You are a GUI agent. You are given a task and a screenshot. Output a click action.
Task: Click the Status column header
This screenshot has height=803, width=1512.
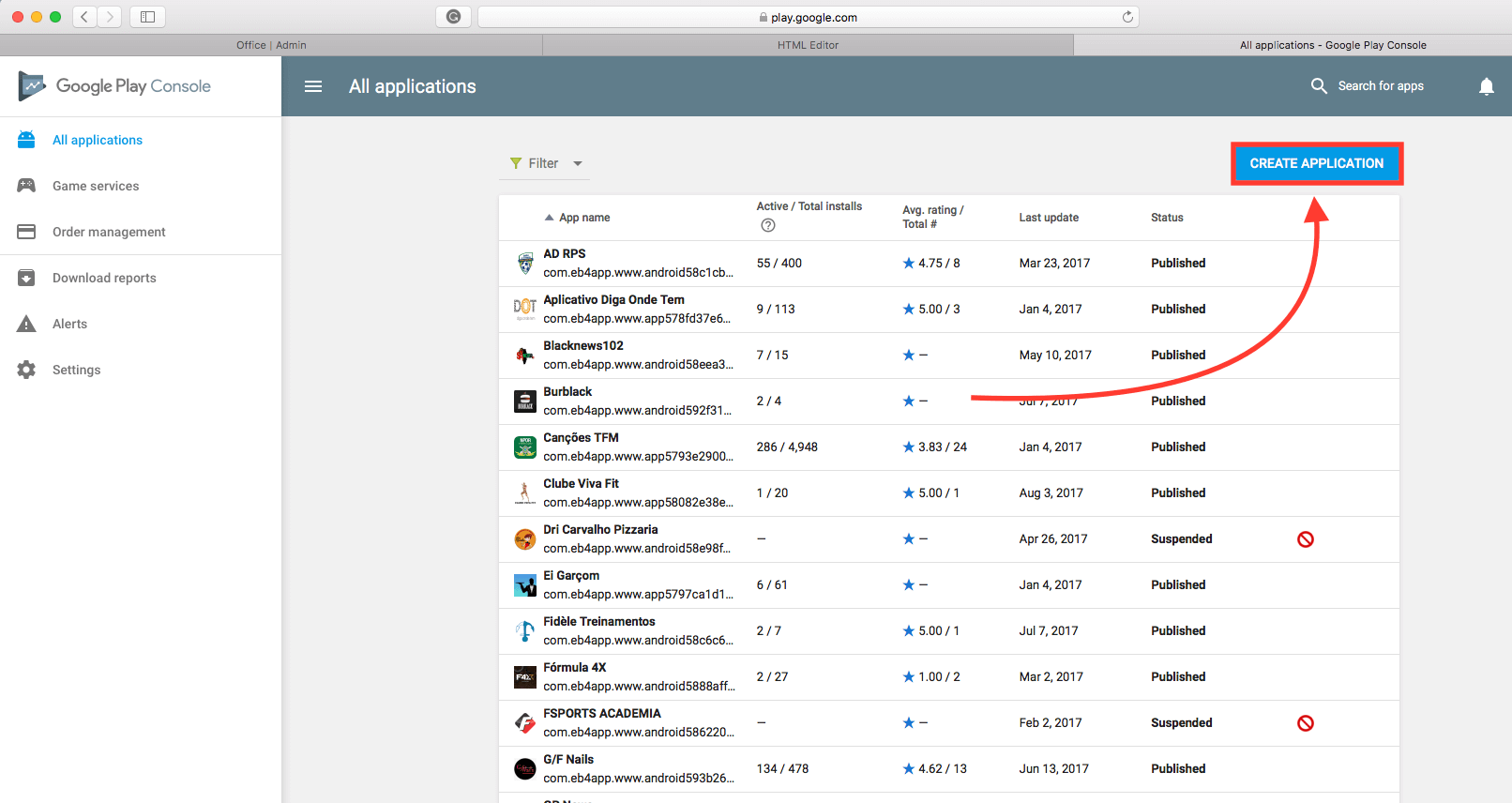(1167, 218)
